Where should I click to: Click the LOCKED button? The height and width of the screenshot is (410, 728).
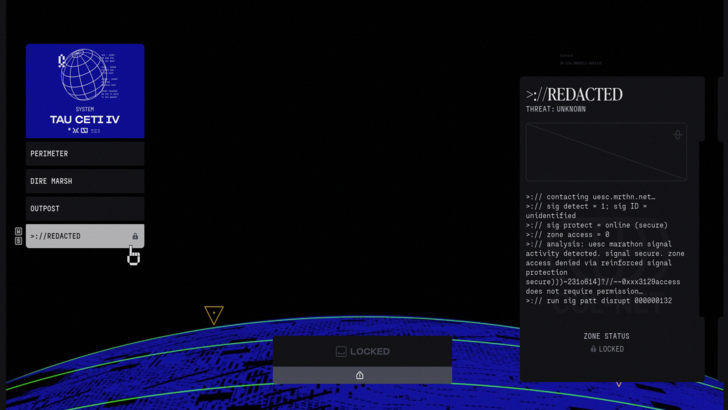pos(362,351)
